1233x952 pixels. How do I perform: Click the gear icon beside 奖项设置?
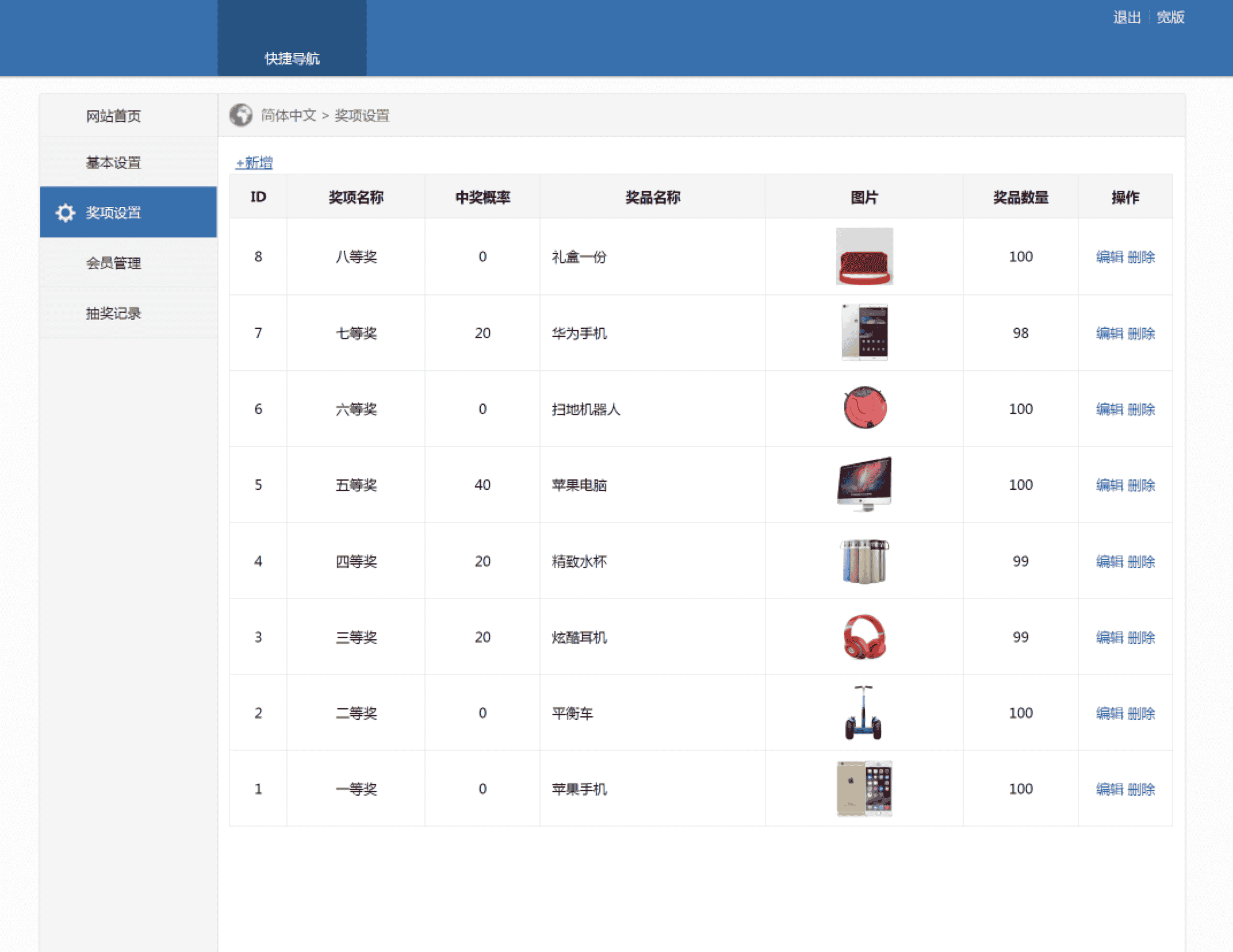tap(65, 213)
